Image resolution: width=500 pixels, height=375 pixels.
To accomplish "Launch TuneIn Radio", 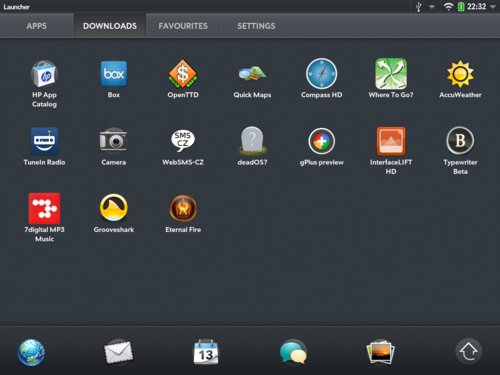I will (44, 141).
